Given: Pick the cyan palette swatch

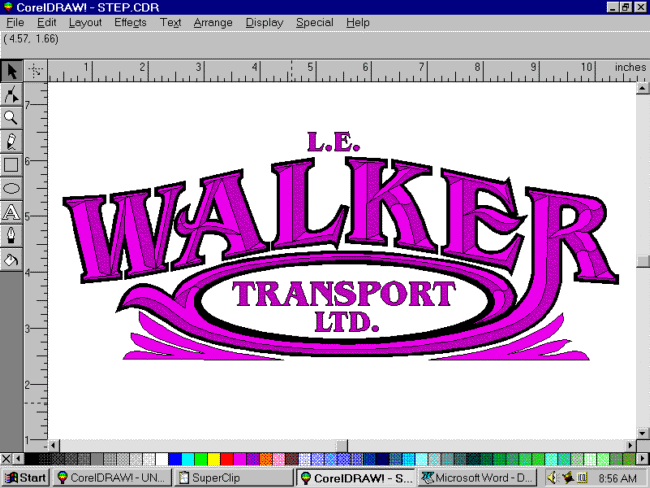Looking at the screenshot, I should tap(188, 459).
